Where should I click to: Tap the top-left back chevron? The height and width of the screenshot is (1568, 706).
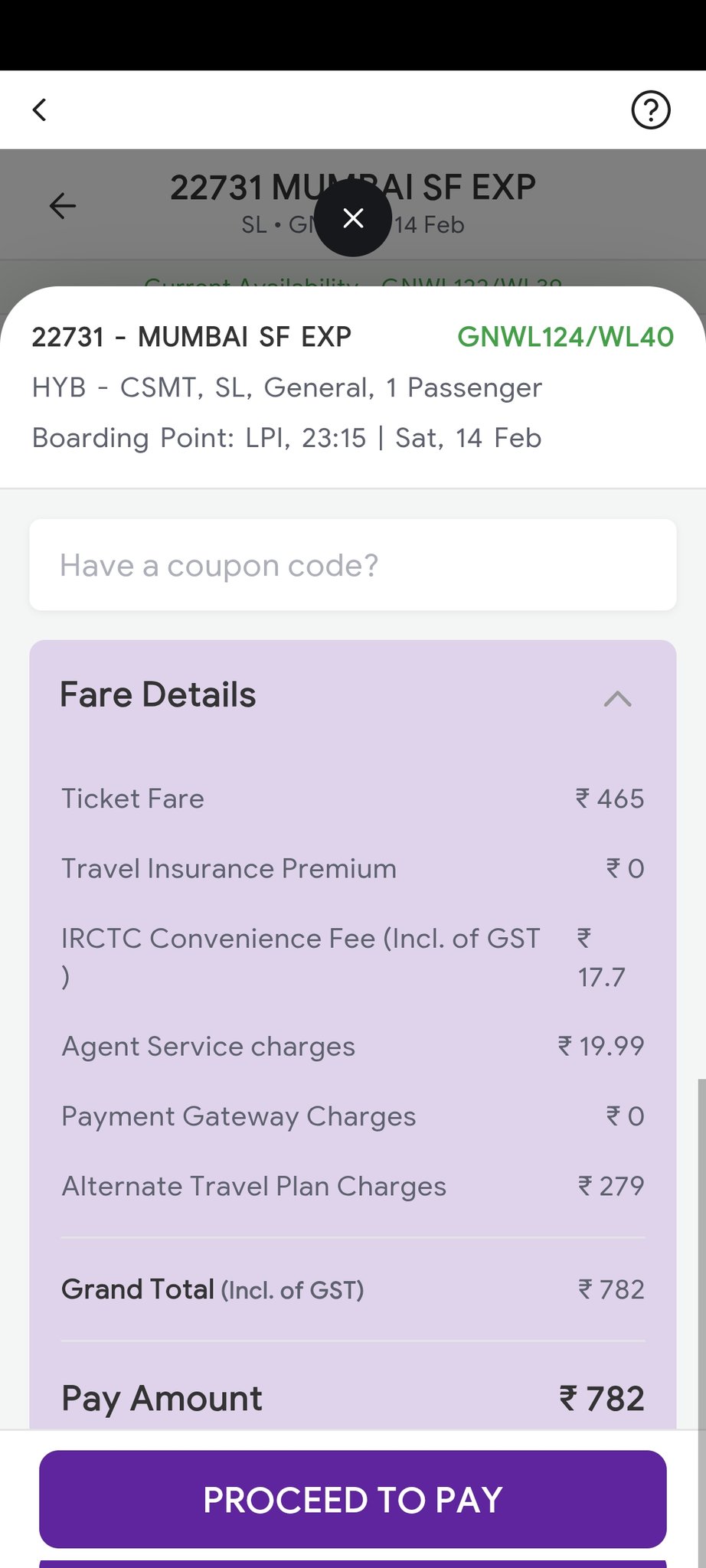pos(40,109)
